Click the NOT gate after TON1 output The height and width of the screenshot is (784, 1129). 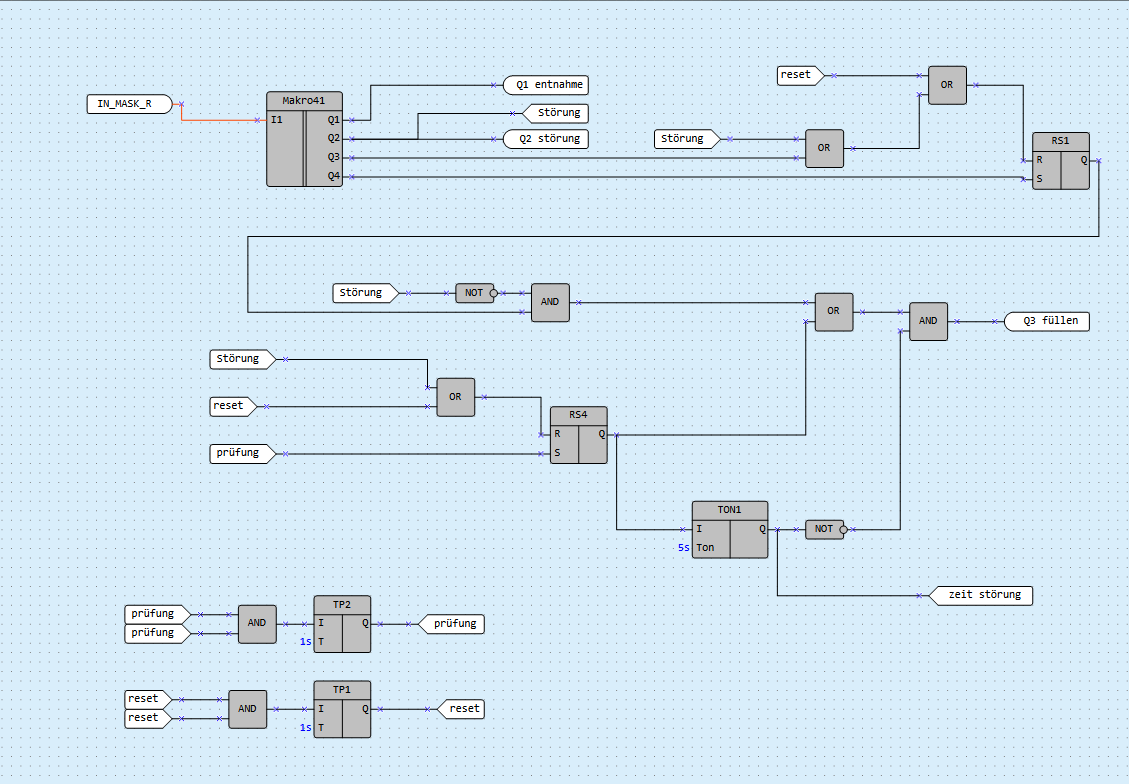pyautogui.click(x=823, y=529)
